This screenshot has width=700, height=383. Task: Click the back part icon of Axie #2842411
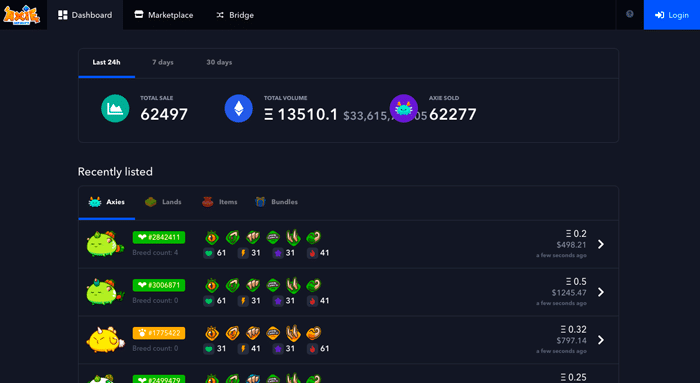click(253, 237)
